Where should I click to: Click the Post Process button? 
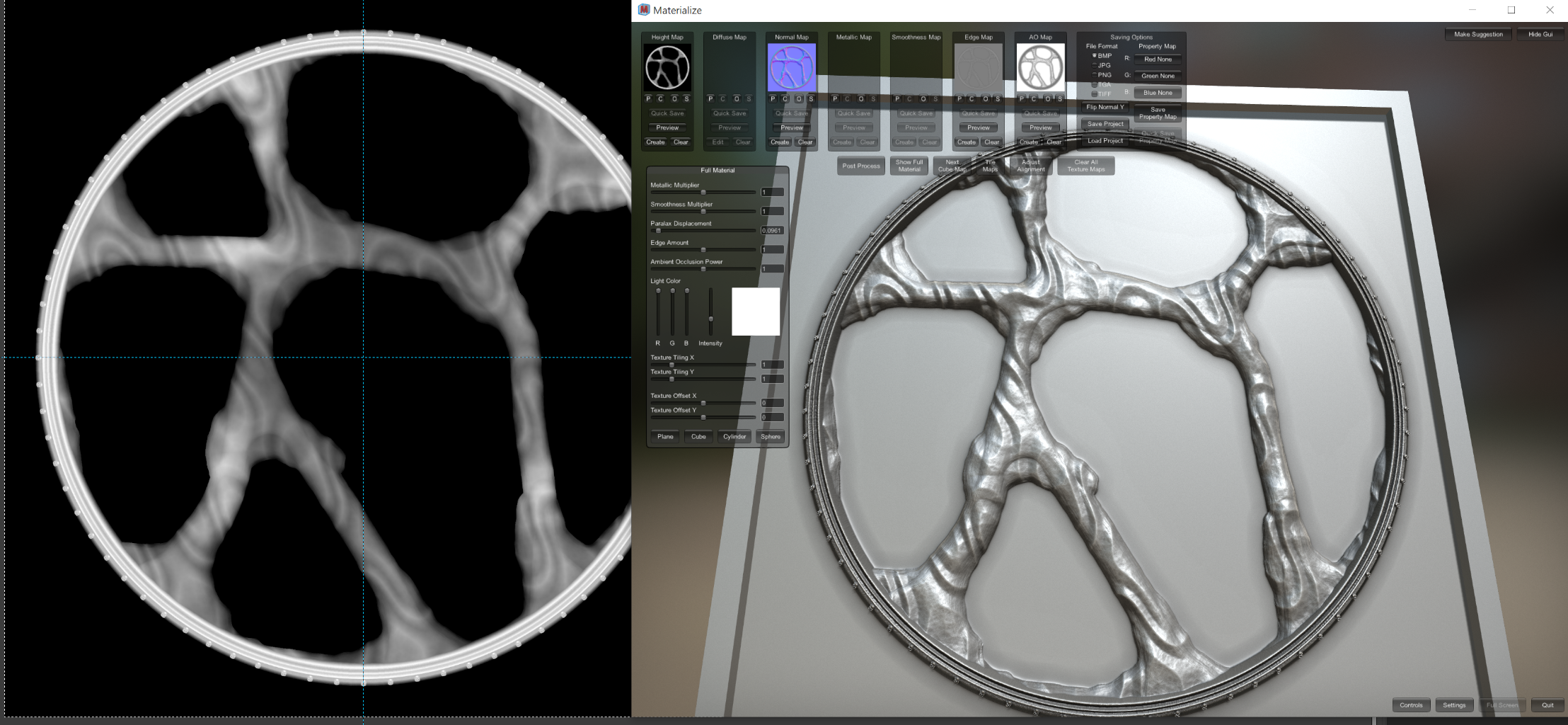[x=861, y=166]
